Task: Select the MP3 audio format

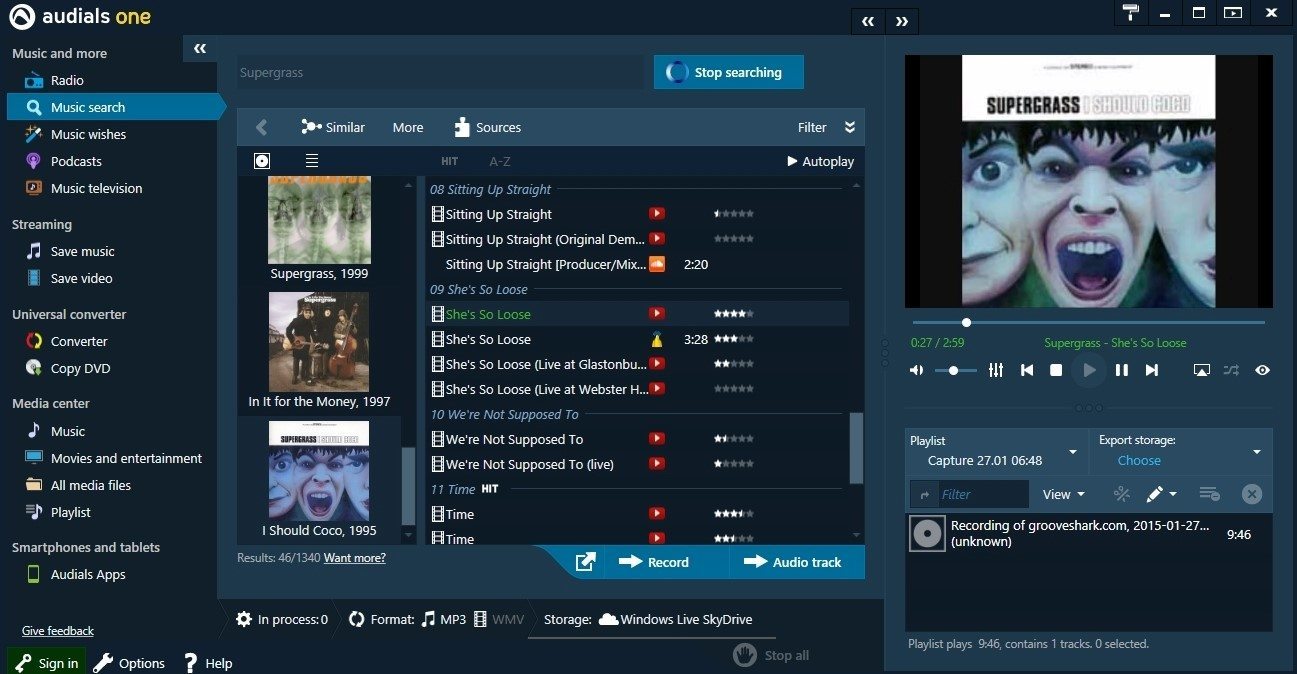Action: tap(443, 619)
